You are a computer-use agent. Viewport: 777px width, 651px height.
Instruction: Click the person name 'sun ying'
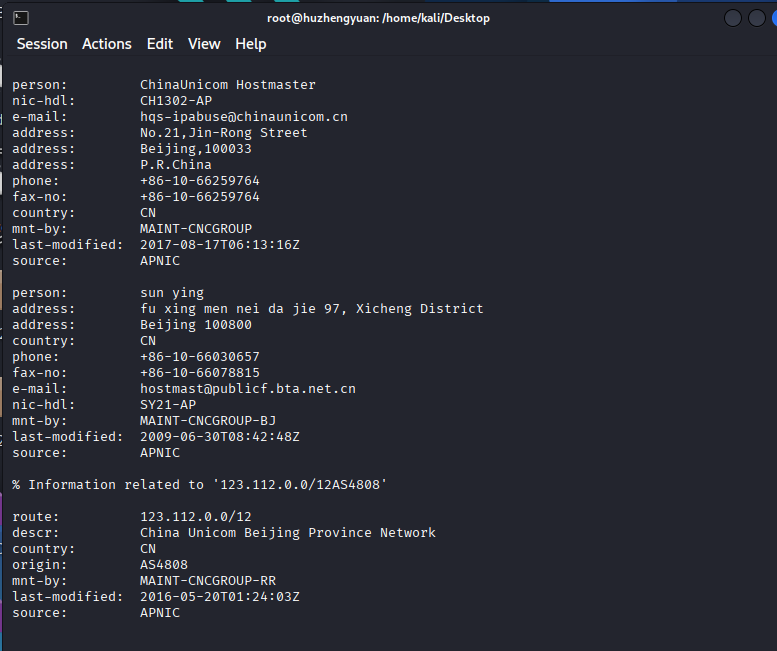(172, 293)
